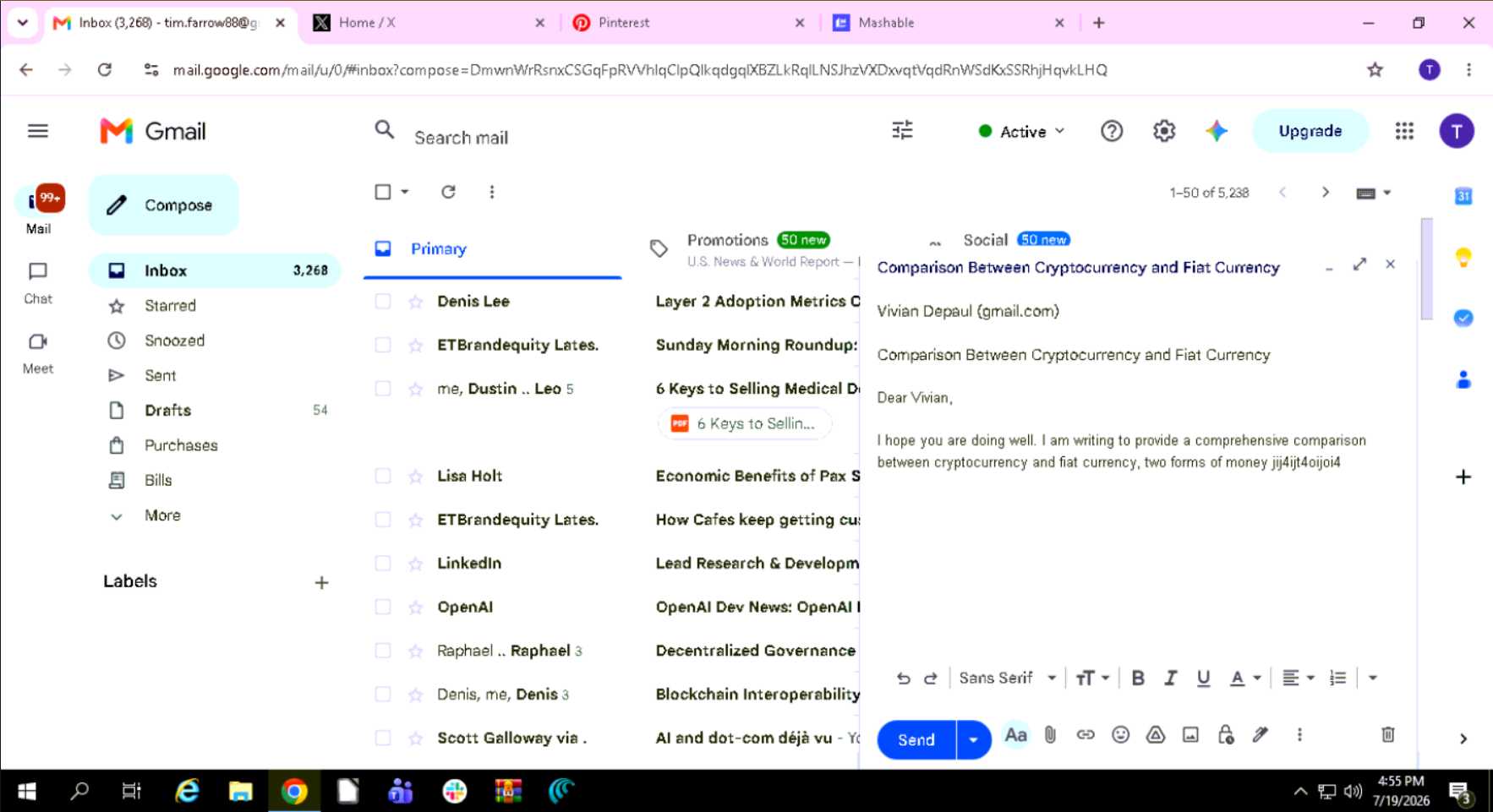Click the redo icon in compose toolbar
This screenshot has height=812, width=1493.
pyautogui.click(x=930, y=678)
